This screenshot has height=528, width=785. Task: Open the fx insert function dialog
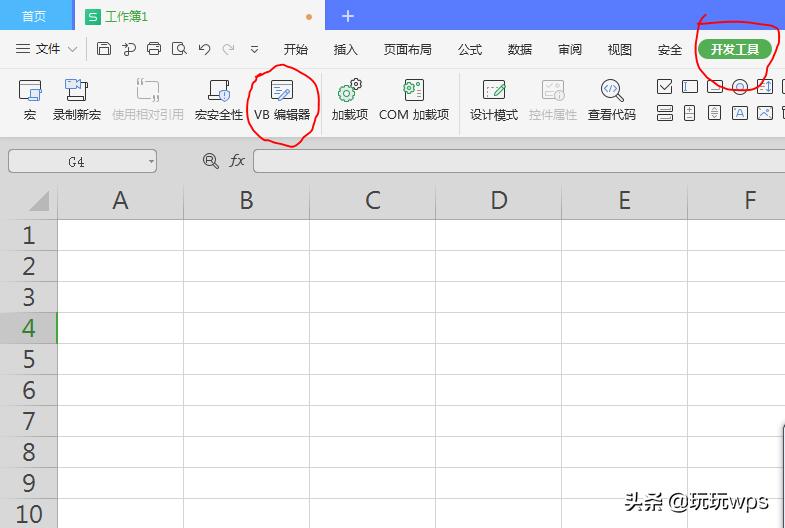point(237,161)
